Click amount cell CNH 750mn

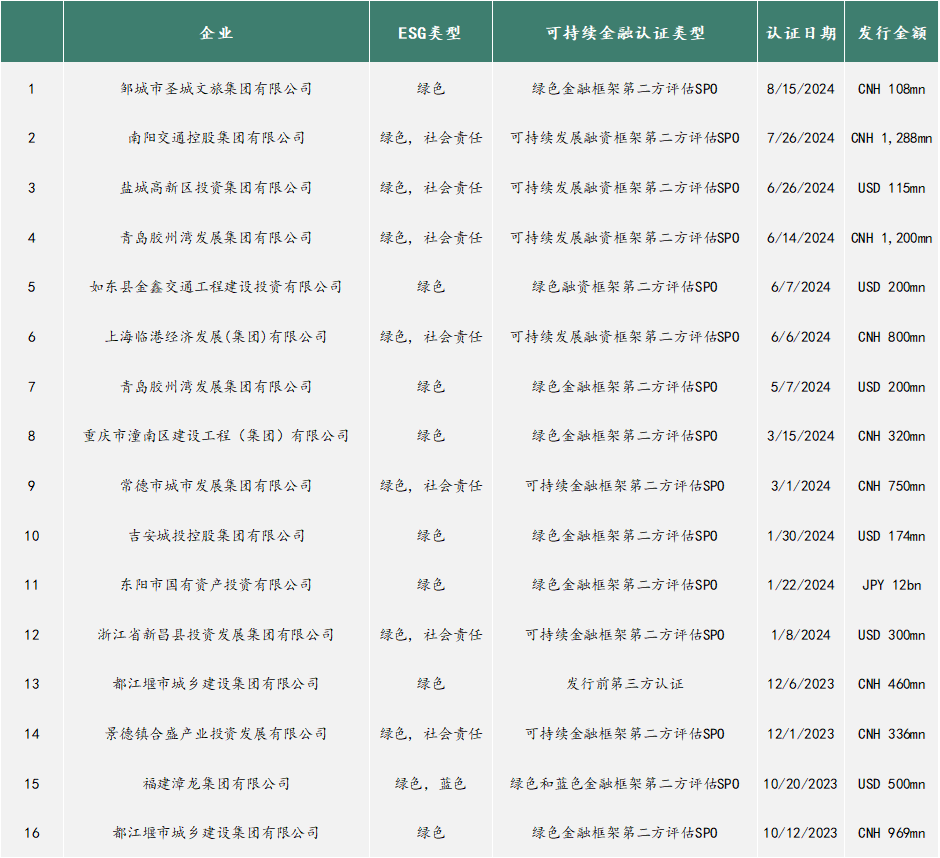point(891,485)
